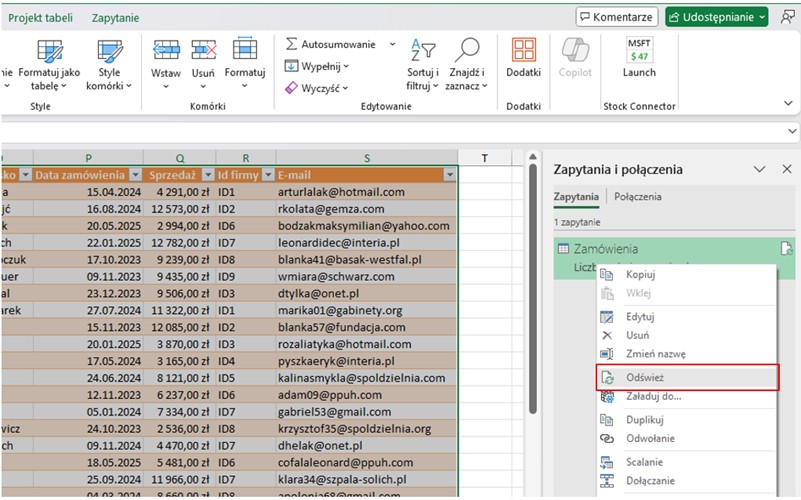Open the Komentarze button

(617, 17)
